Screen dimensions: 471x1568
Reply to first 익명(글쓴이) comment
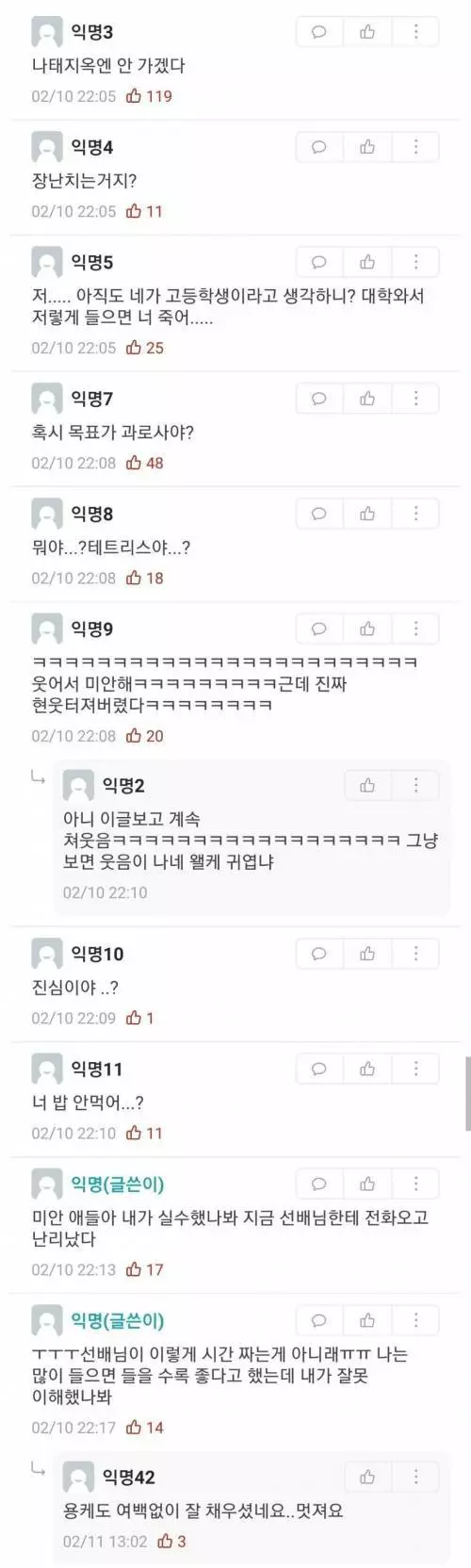(319, 1184)
